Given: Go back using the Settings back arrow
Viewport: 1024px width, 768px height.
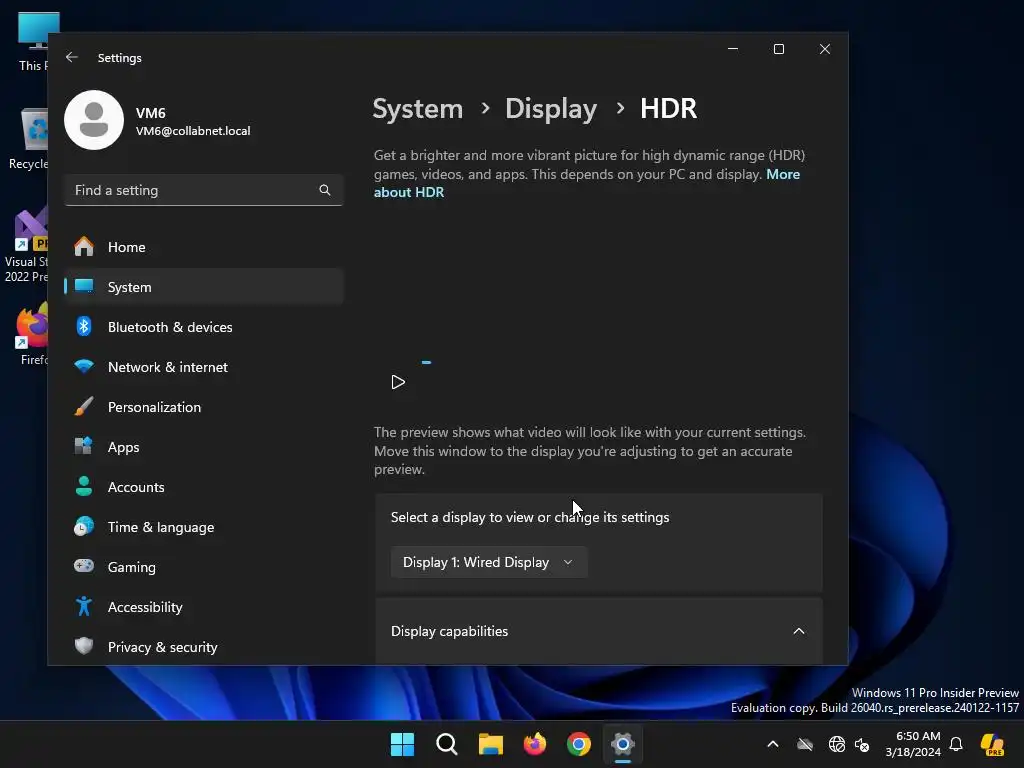Looking at the screenshot, I should [x=72, y=57].
